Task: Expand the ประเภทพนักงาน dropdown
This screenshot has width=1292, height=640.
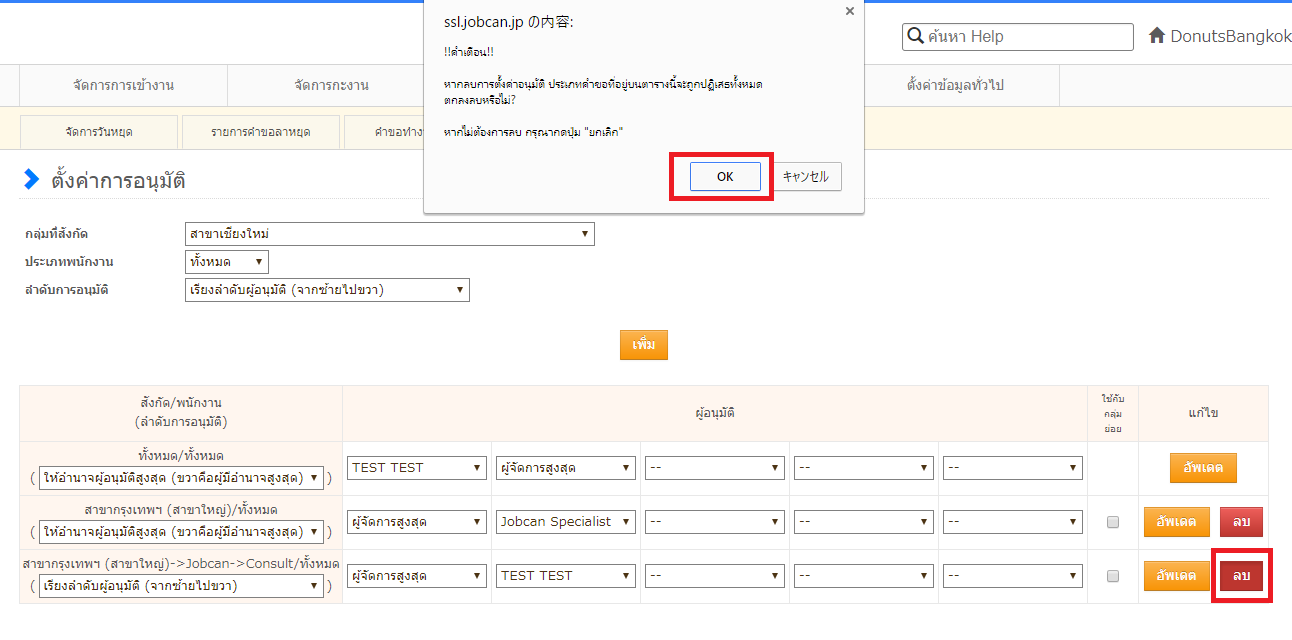Action: click(227, 262)
